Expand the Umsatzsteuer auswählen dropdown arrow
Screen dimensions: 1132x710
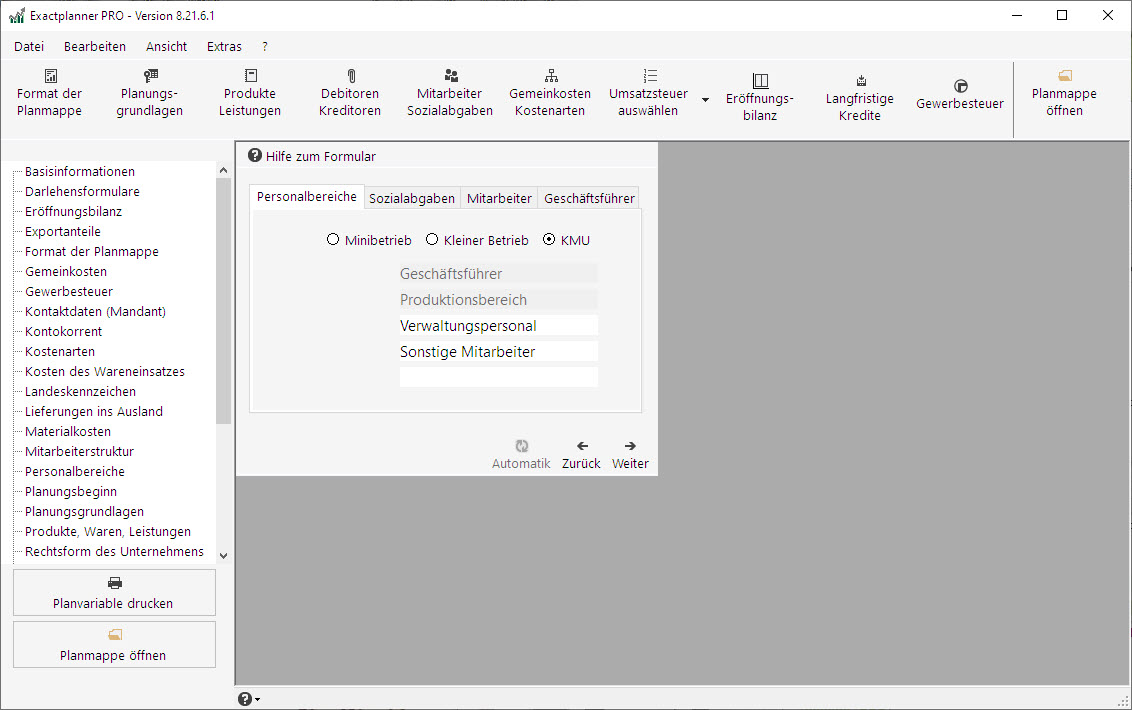coord(705,100)
